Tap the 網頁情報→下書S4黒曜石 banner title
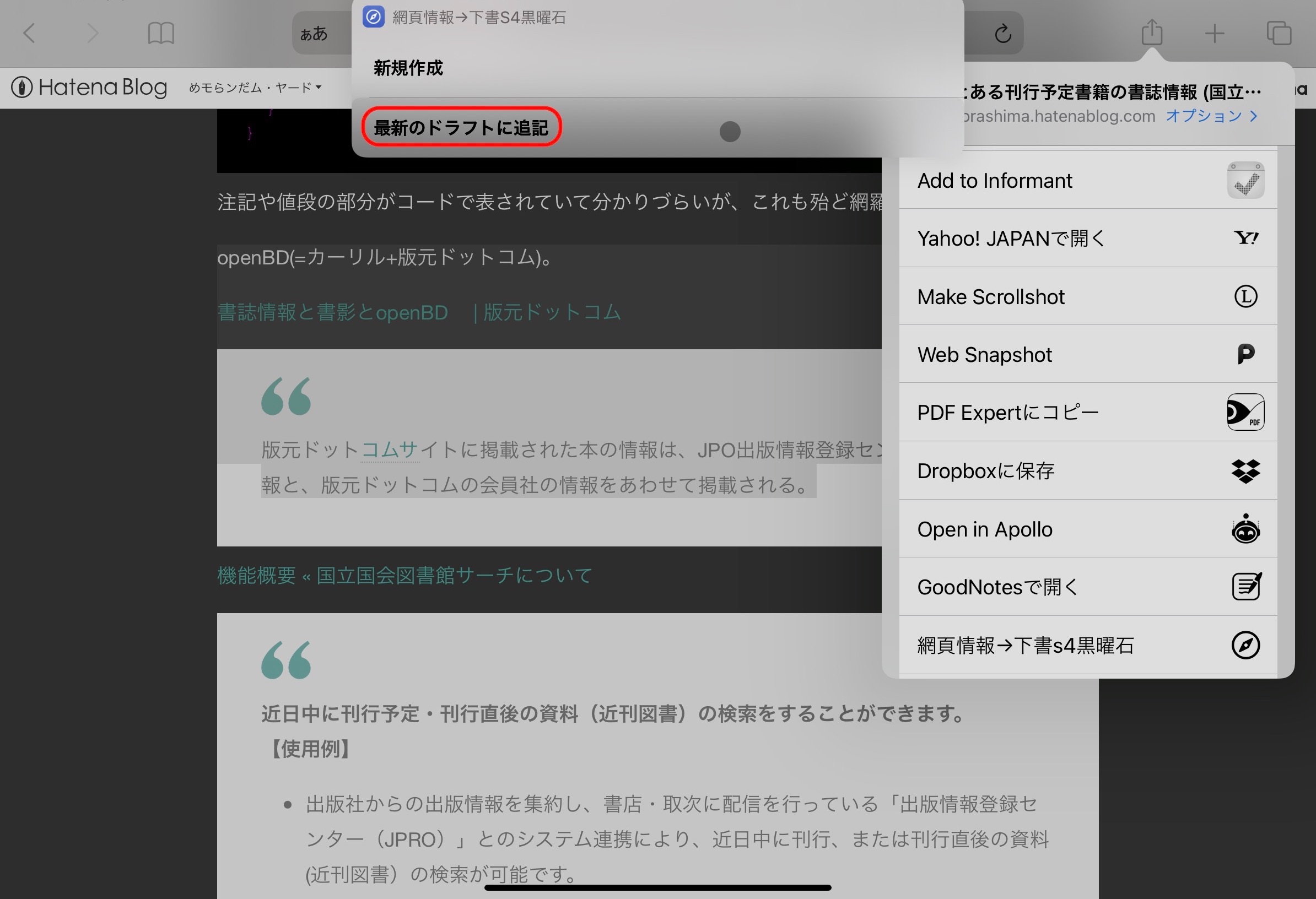This screenshot has height=899, width=1316. tap(479, 17)
